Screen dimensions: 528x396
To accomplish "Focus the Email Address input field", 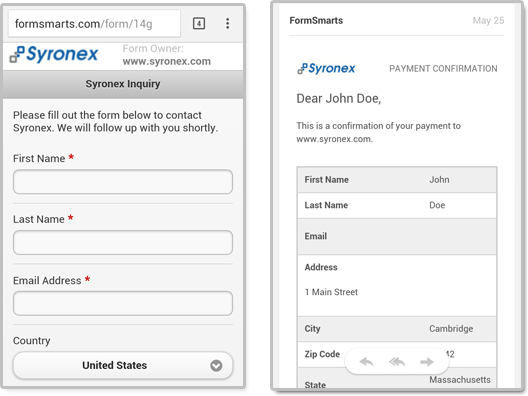I will tap(123, 303).
